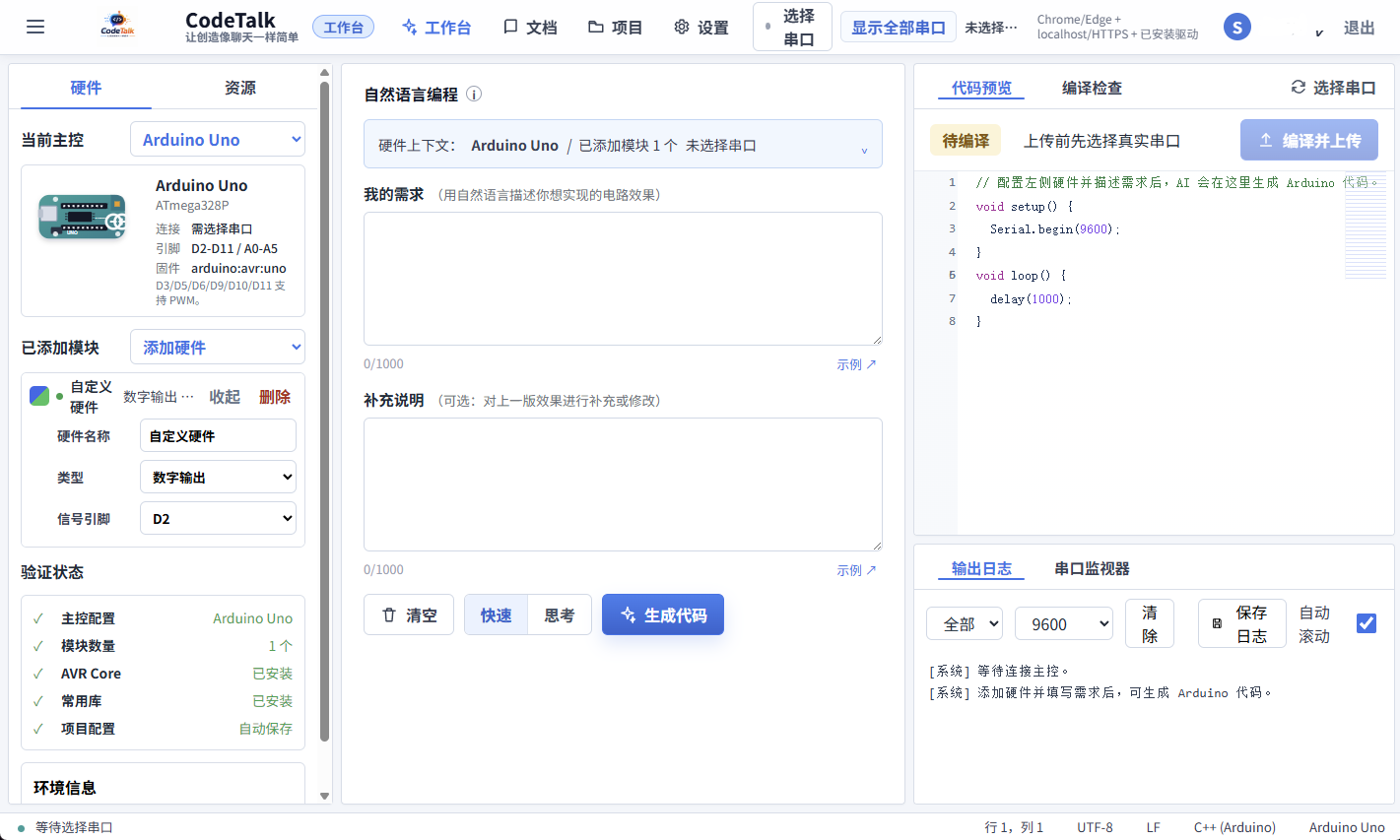This screenshot has height=840, width=1400.
Task: Switch to the 硬件 tab
Action: (x=86, y=88)
